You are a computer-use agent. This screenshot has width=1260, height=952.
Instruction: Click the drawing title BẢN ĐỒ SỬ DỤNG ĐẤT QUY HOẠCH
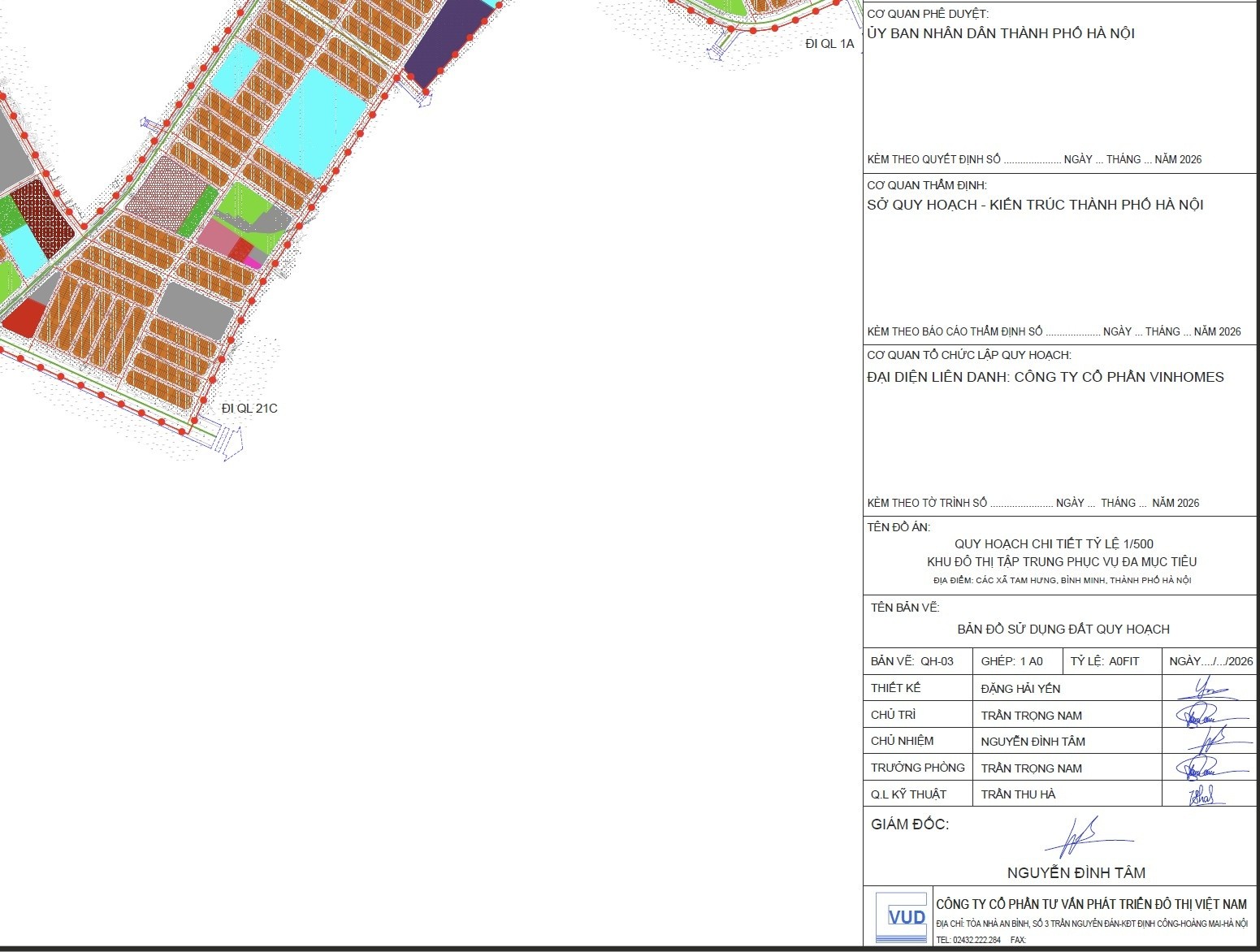[x=1063, y=630]
